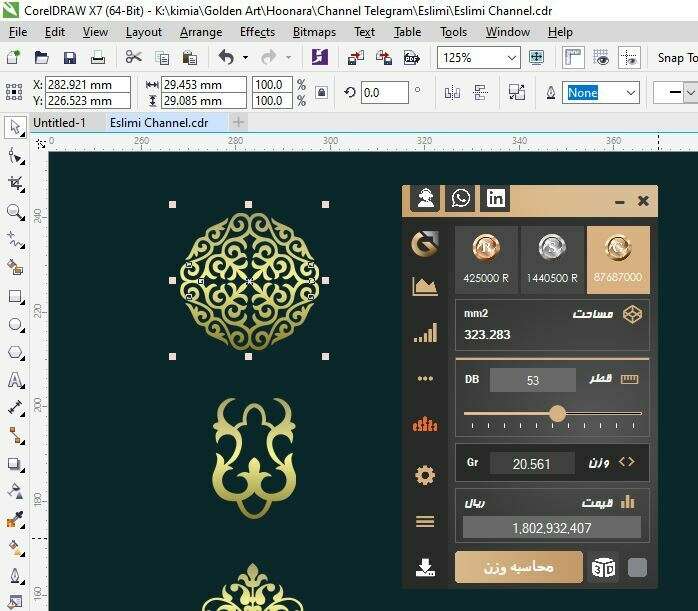
Task: Toggle the gray square next to 3D
Action: tap(637, 568)
